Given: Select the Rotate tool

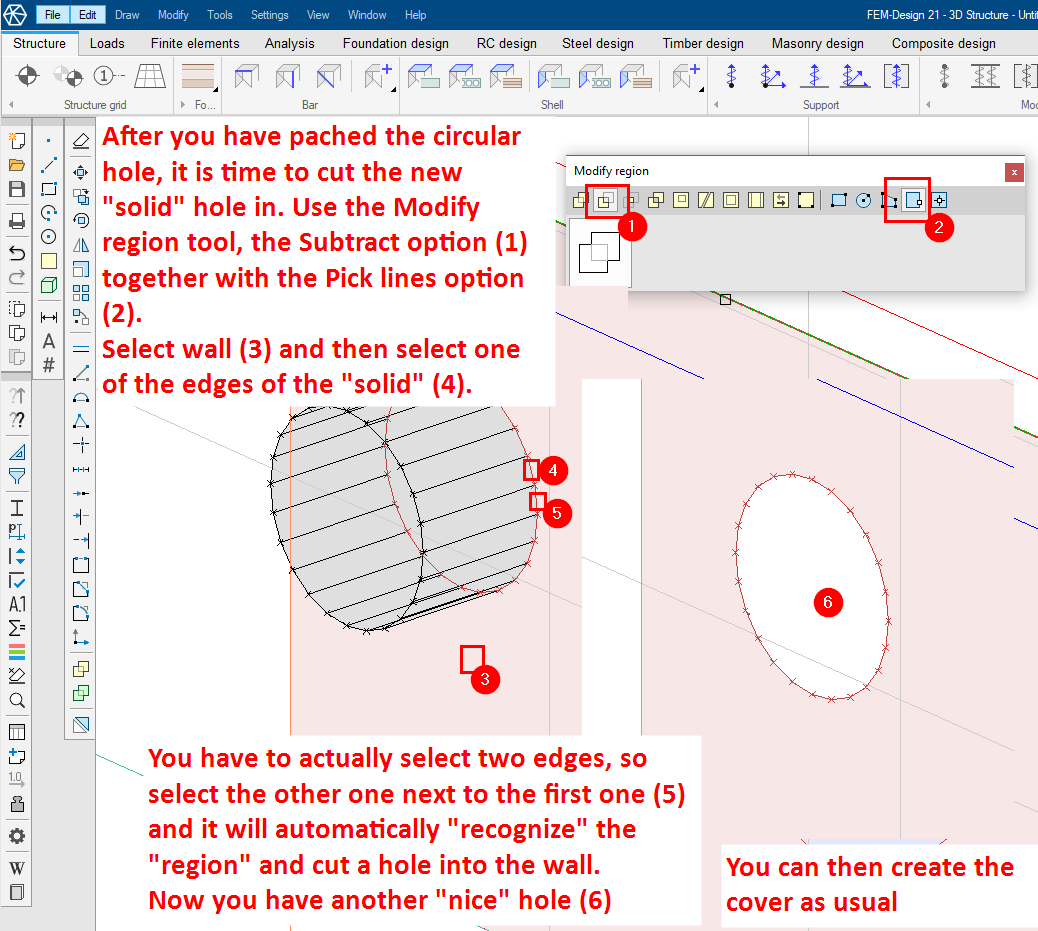Looking at the screenshot, I should (x=81, y=220).
